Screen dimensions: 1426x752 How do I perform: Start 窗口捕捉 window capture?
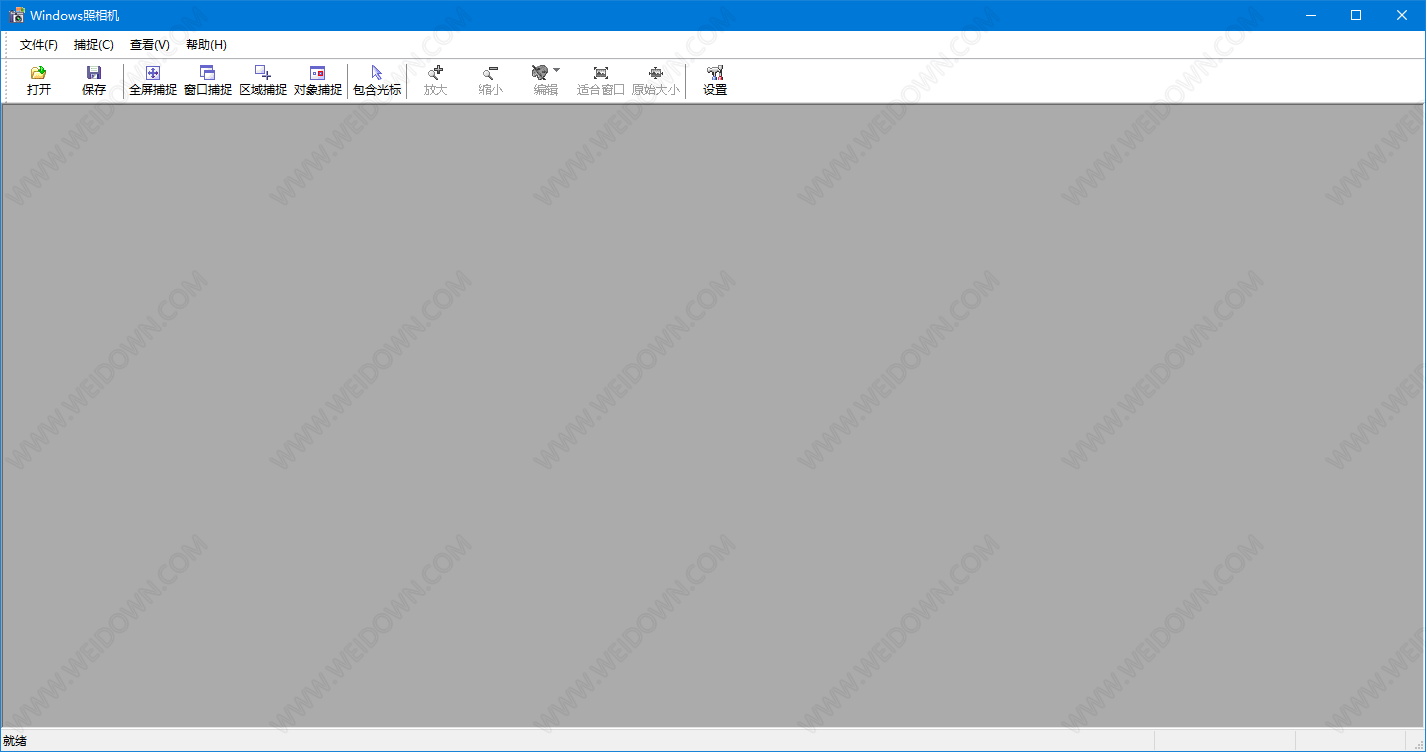tap(208, 80)
